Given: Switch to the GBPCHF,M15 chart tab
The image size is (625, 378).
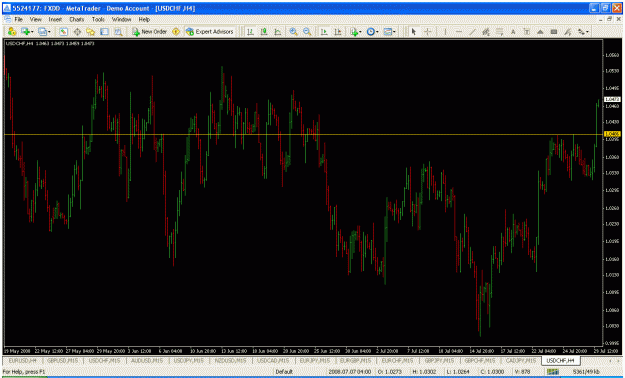Looking at the screenshot, I should coord(480,360).
